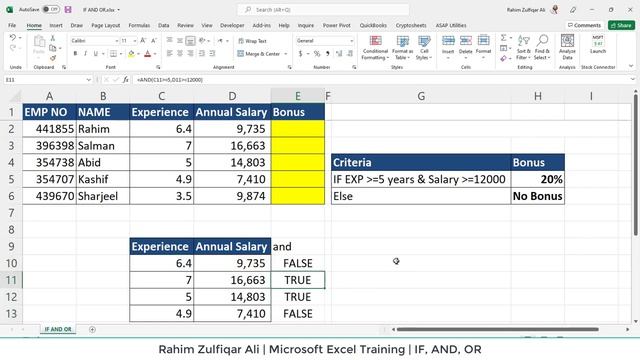Click the Increase Indent icon
The width and height of the screenshot is (640, 360).
click(x=212, y=53)
